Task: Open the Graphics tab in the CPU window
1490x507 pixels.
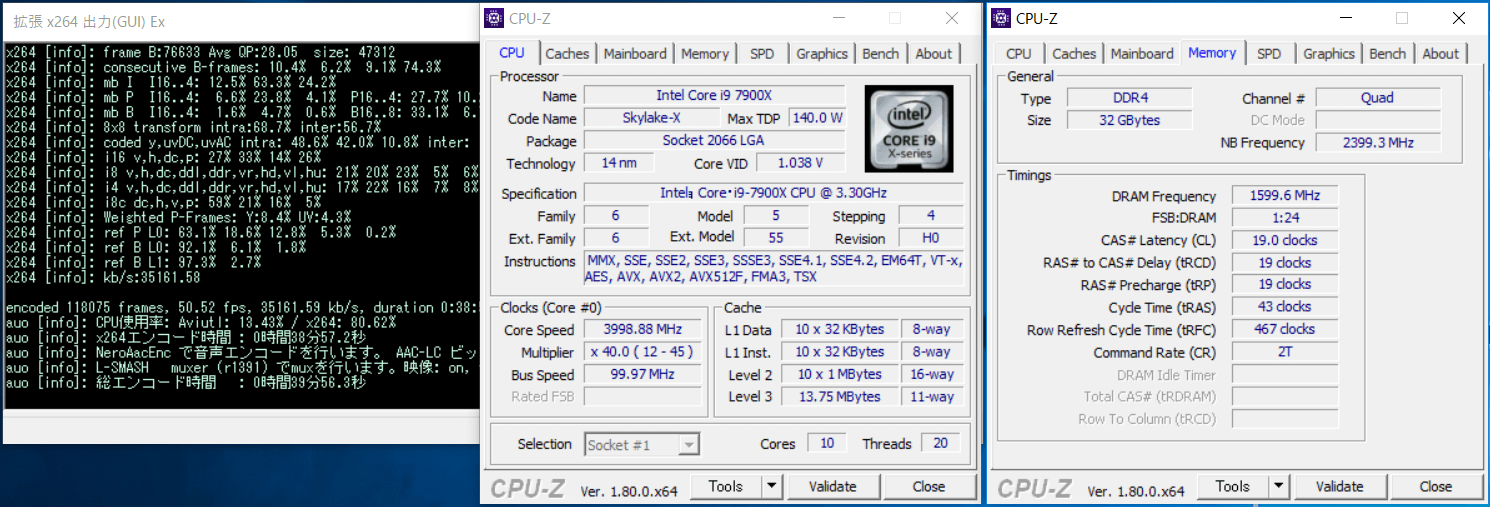Action: pos(822,54)
